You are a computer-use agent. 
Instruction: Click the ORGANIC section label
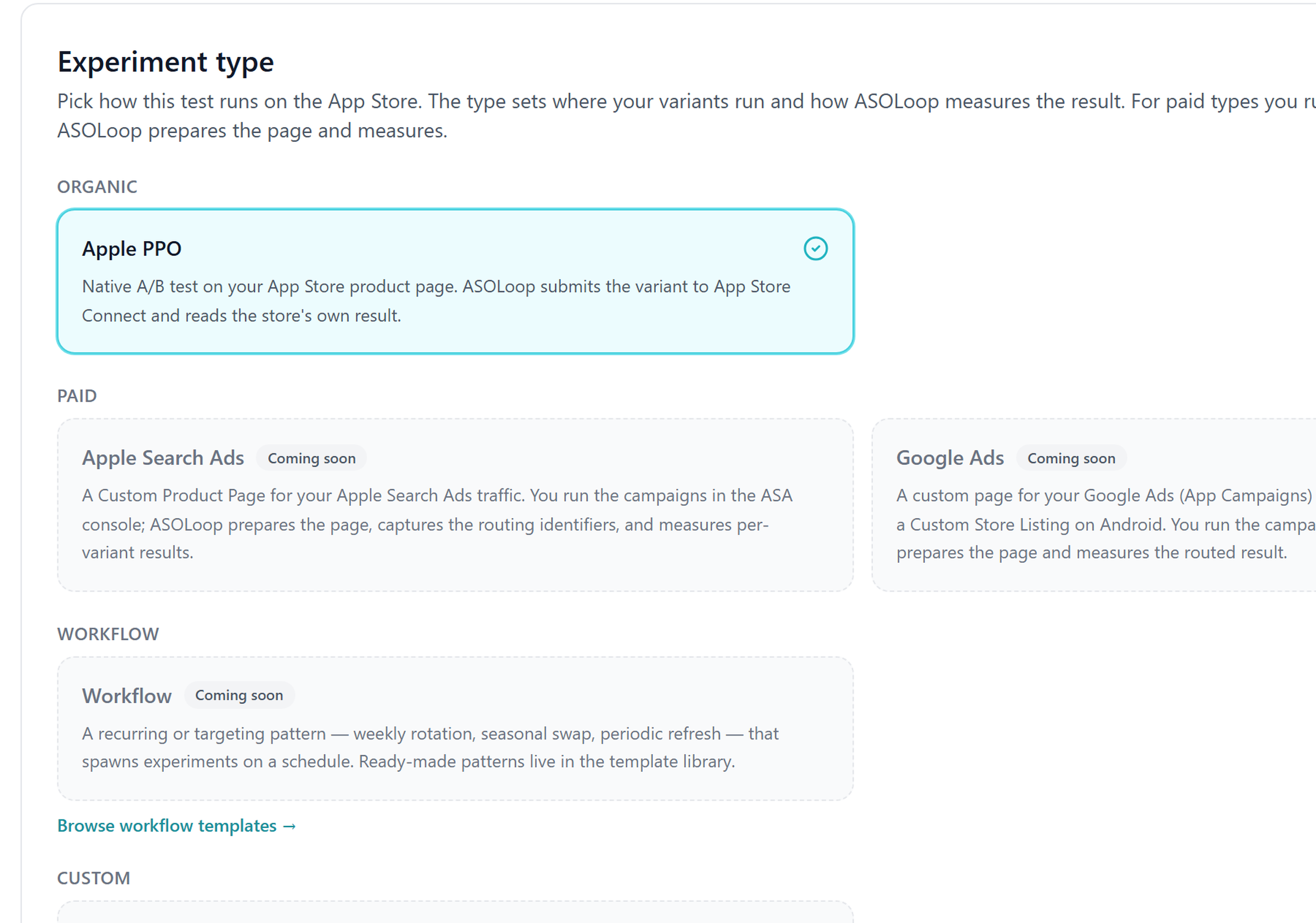[98, 187]
